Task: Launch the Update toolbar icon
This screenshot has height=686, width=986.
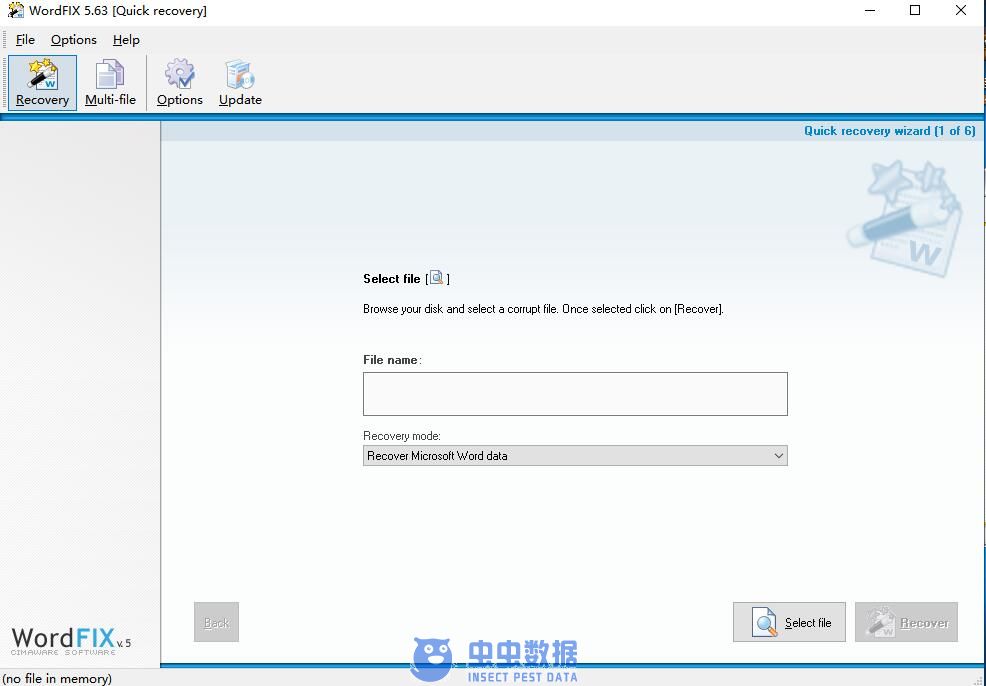Action: click(x=240, y=82)
